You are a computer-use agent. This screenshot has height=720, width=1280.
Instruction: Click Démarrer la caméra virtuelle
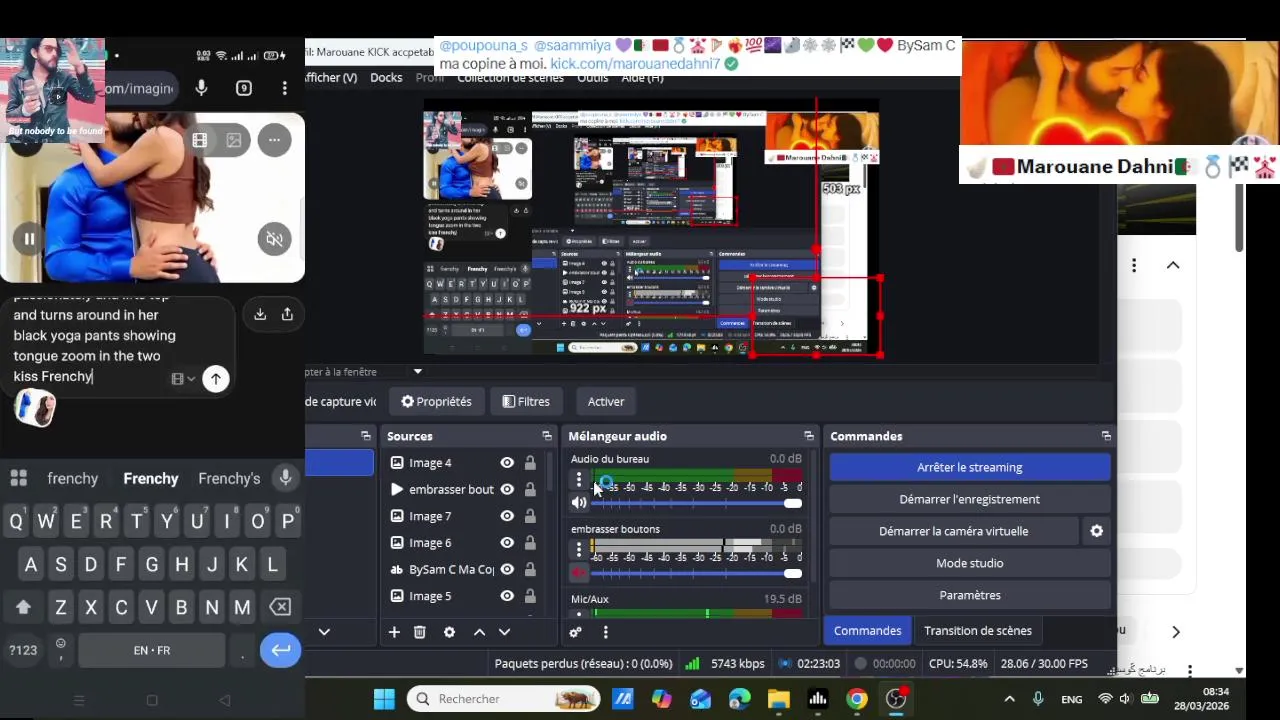coord(954,531)
